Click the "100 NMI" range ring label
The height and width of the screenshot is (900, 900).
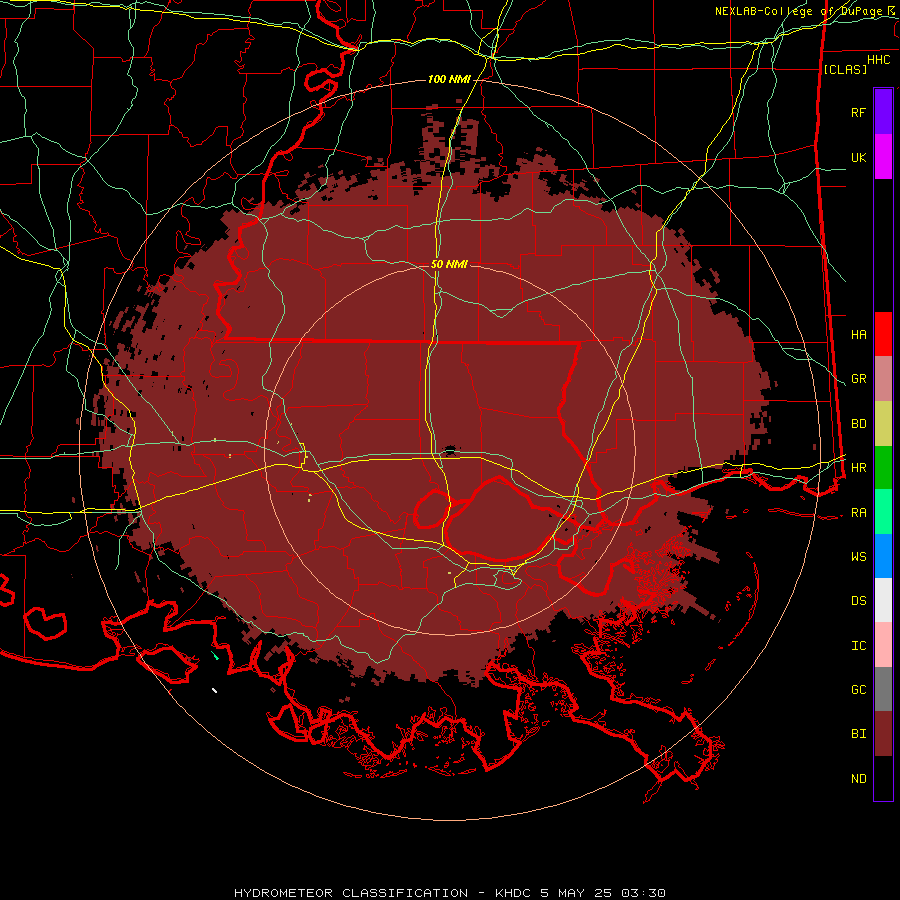449,79
